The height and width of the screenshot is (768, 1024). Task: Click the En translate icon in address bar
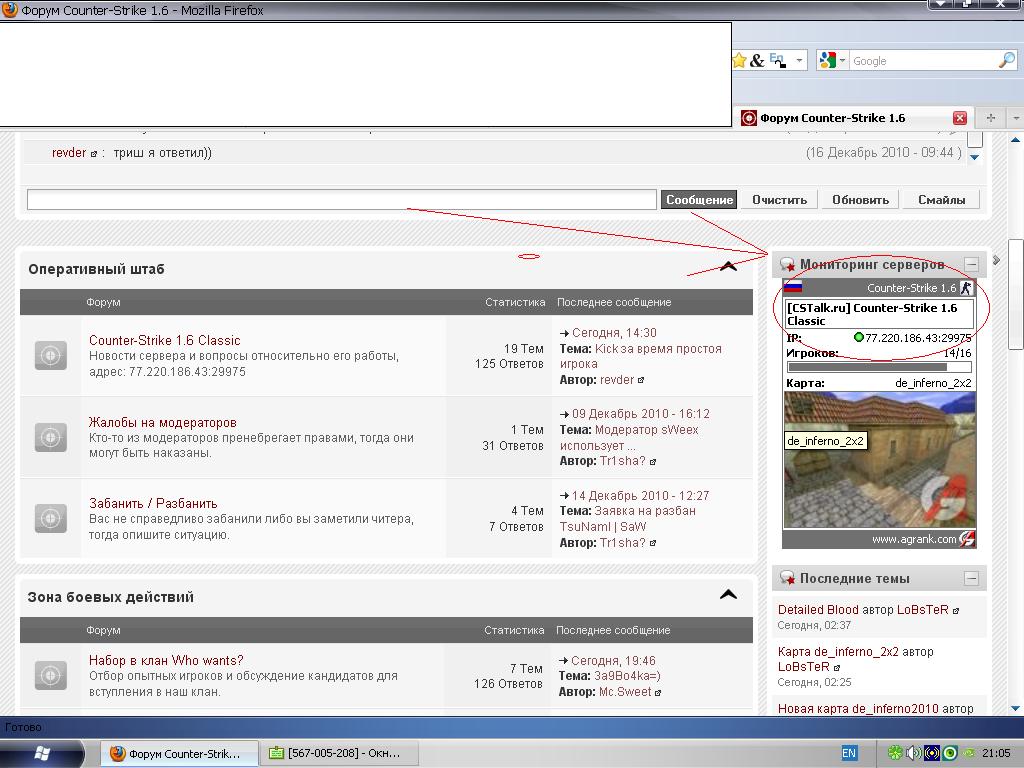click(x=777, y=60)
